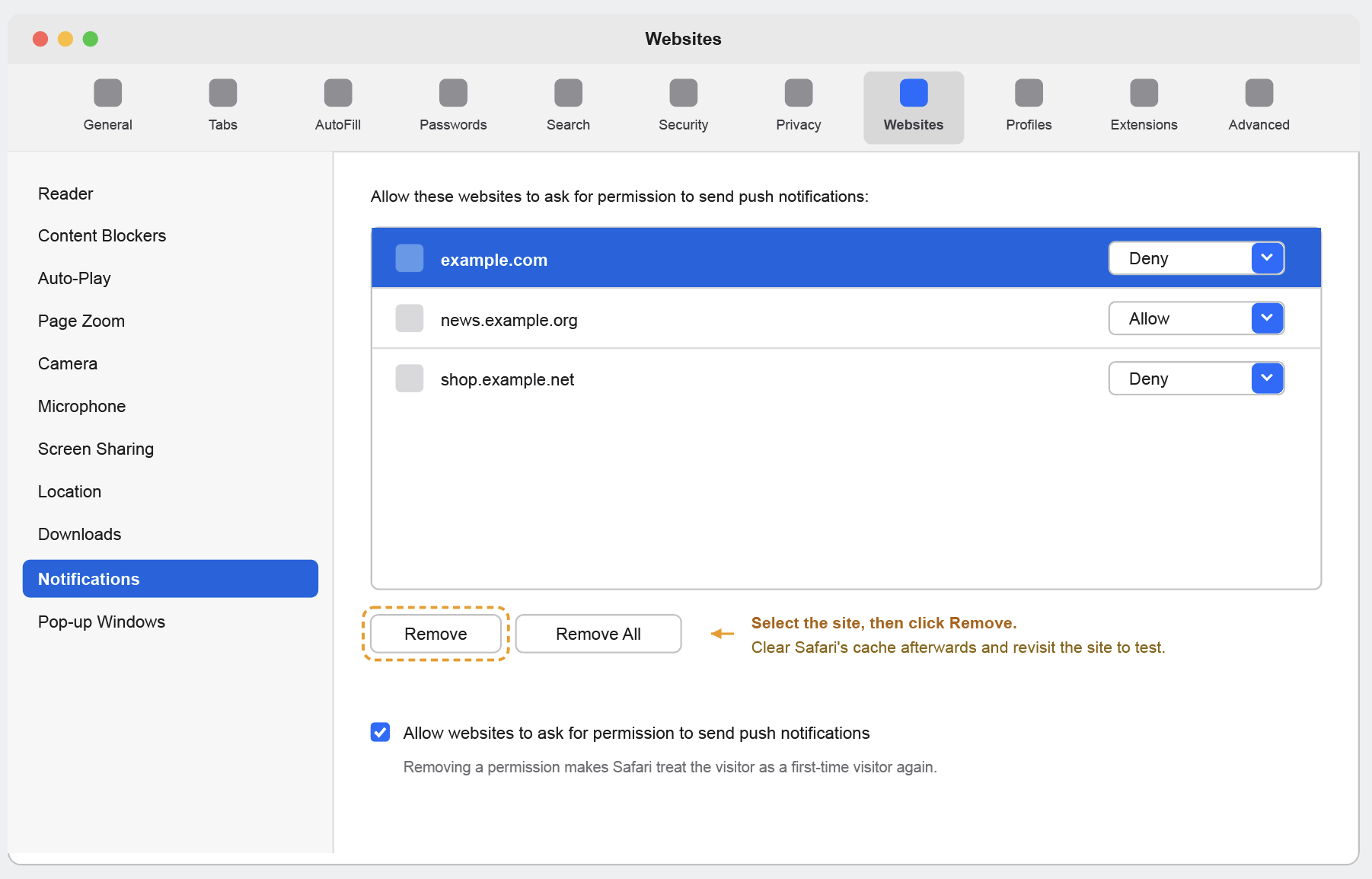Viewport: 1372px width, 879px height.
Task: Select Notifications in the sidebar
Action: [x=171, y=579]
